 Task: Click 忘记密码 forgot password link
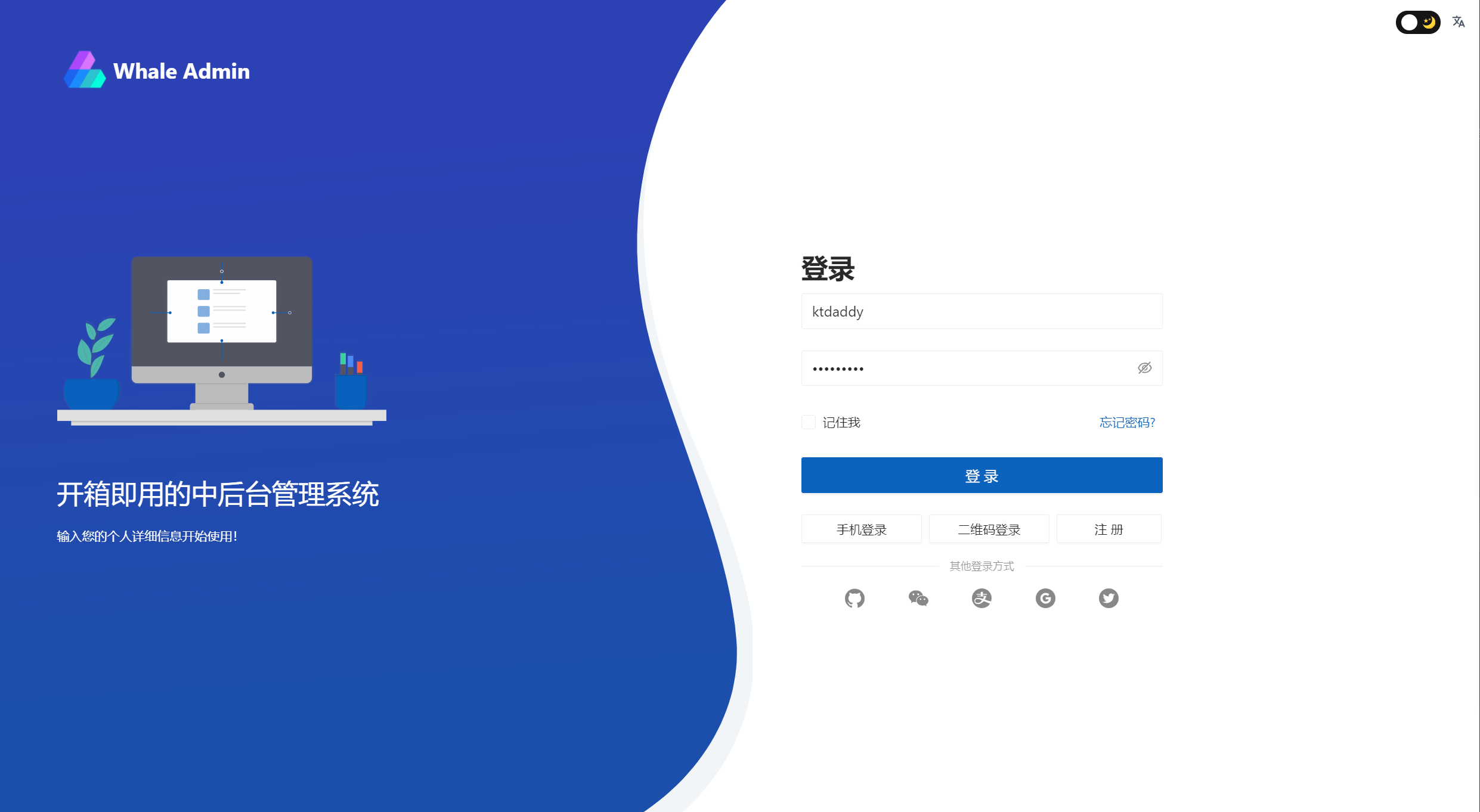point(1128,422)
